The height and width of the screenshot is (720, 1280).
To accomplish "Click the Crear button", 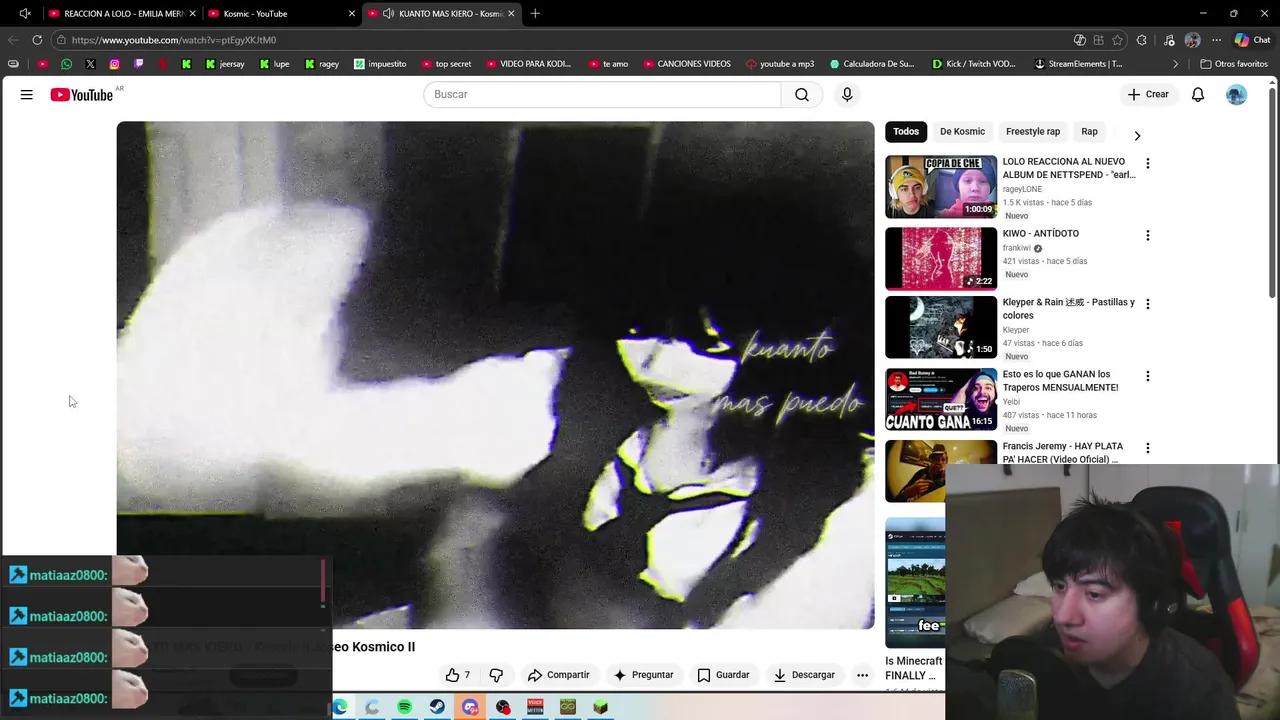I will pyautogui.click(x=1148, y=94).
